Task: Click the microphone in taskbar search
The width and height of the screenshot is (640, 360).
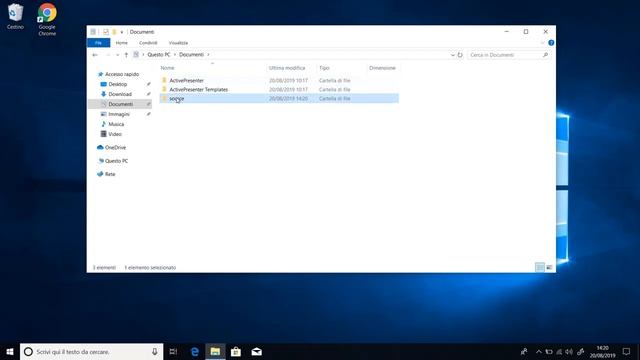Action: pos(155,351)
